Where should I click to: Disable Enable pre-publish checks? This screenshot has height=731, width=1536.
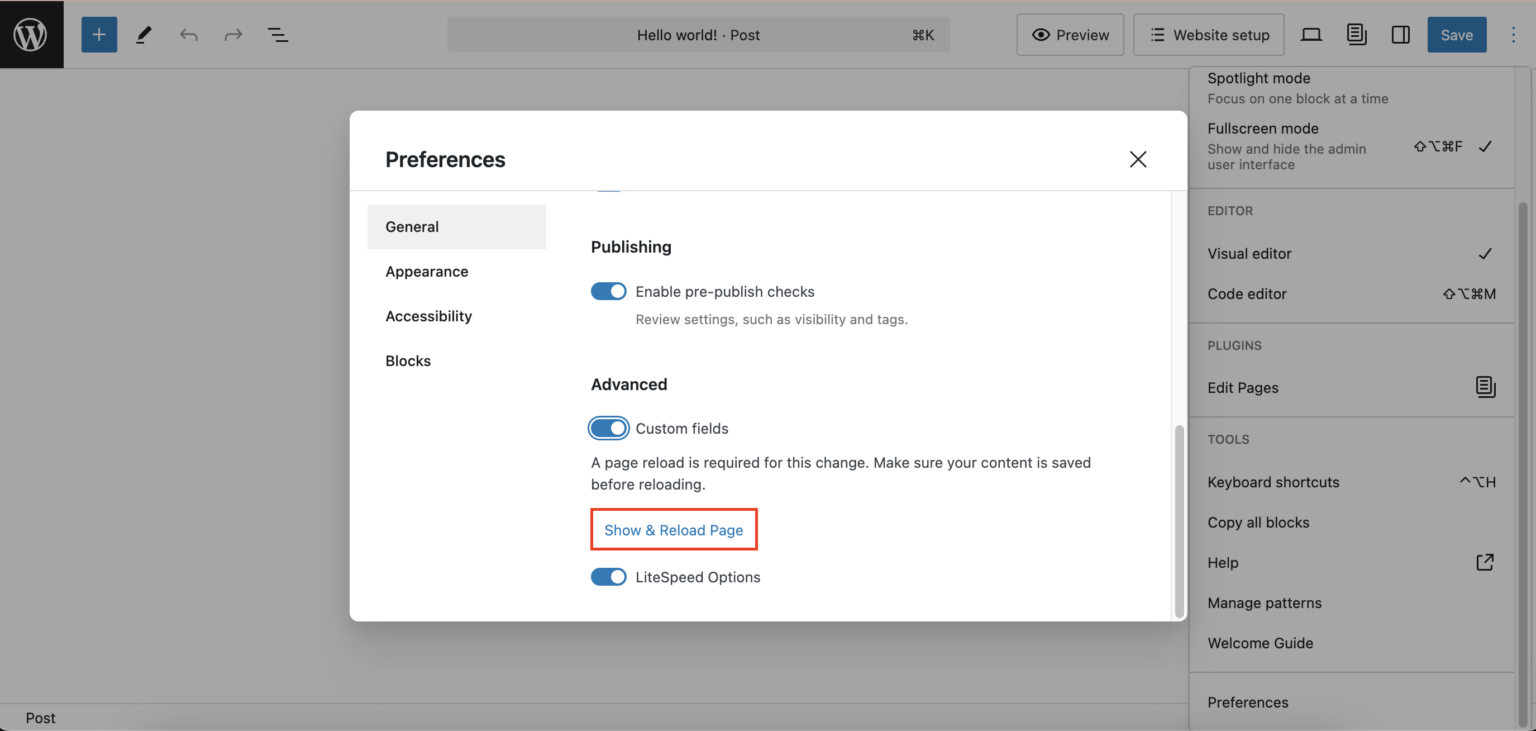pyautogui.click(x=608, y=290)
